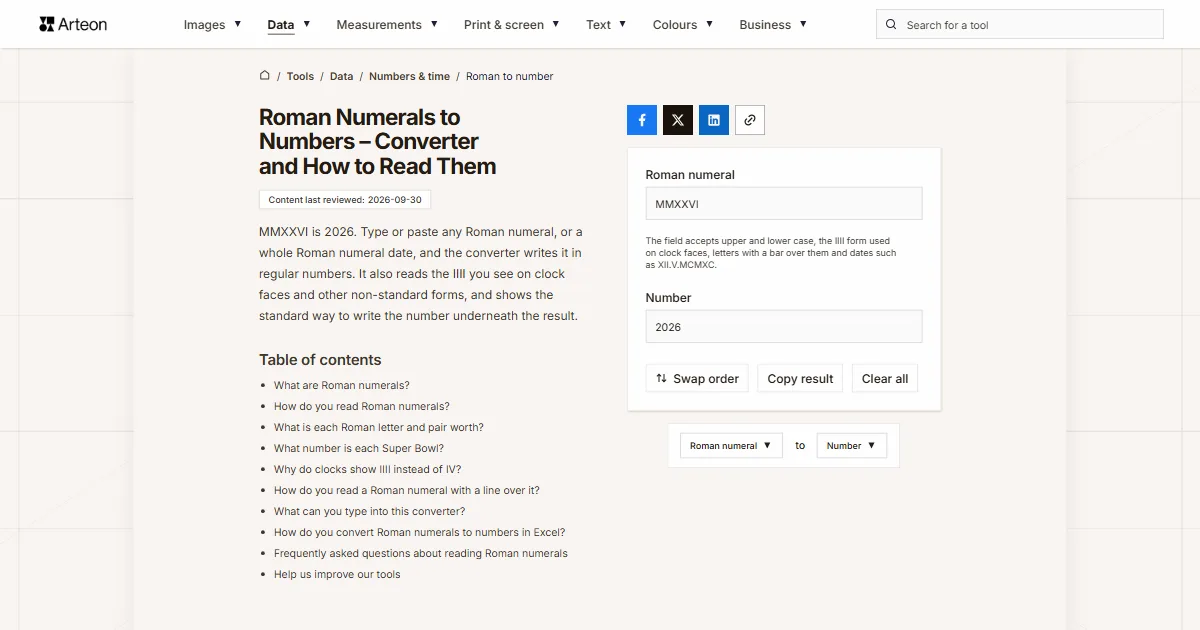1200x630 pixels.
Task: Click the Clear all button
Action: (885, 378)
